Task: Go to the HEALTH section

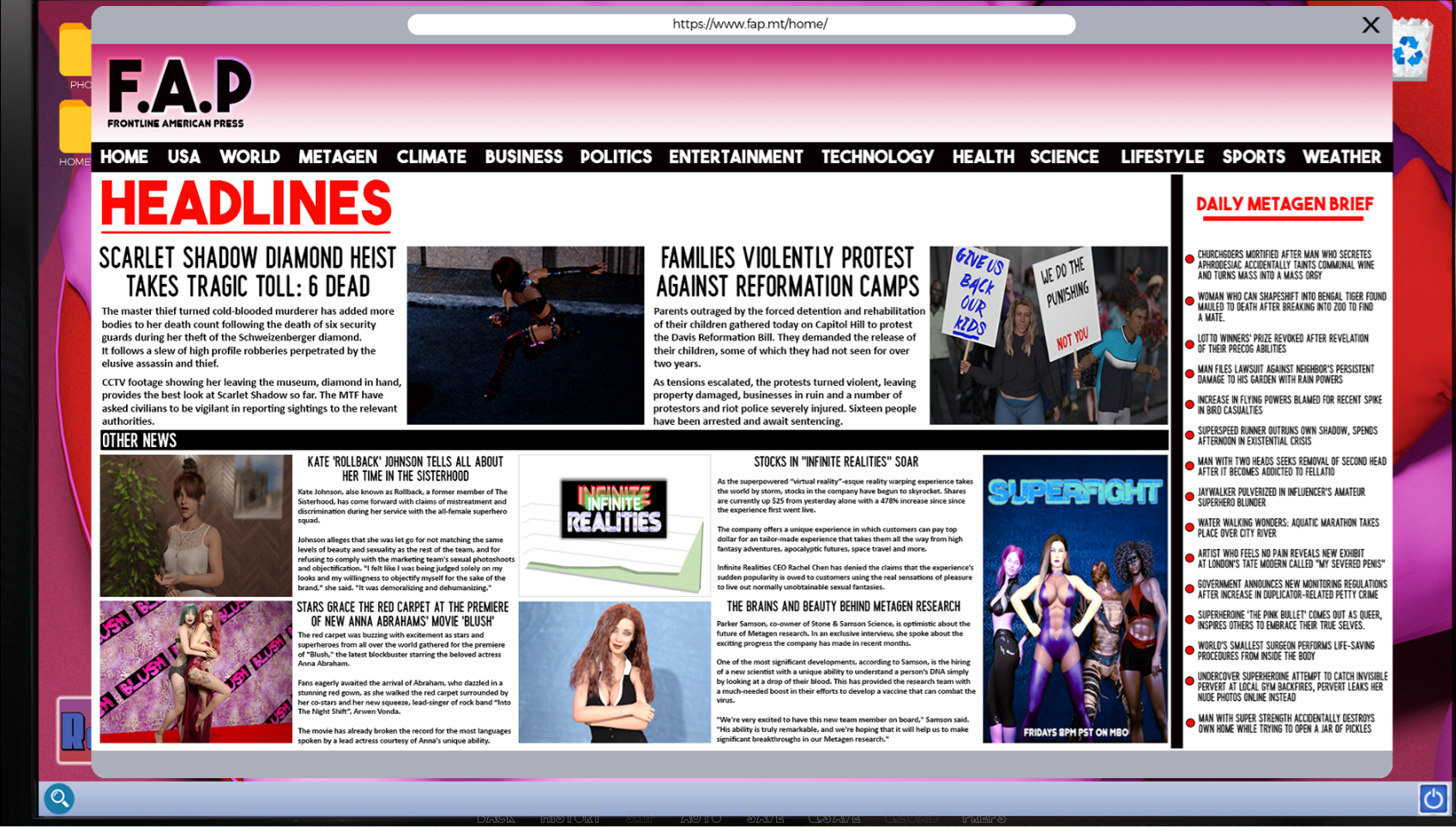Action: pyautogui.click(x=983, y=157)
